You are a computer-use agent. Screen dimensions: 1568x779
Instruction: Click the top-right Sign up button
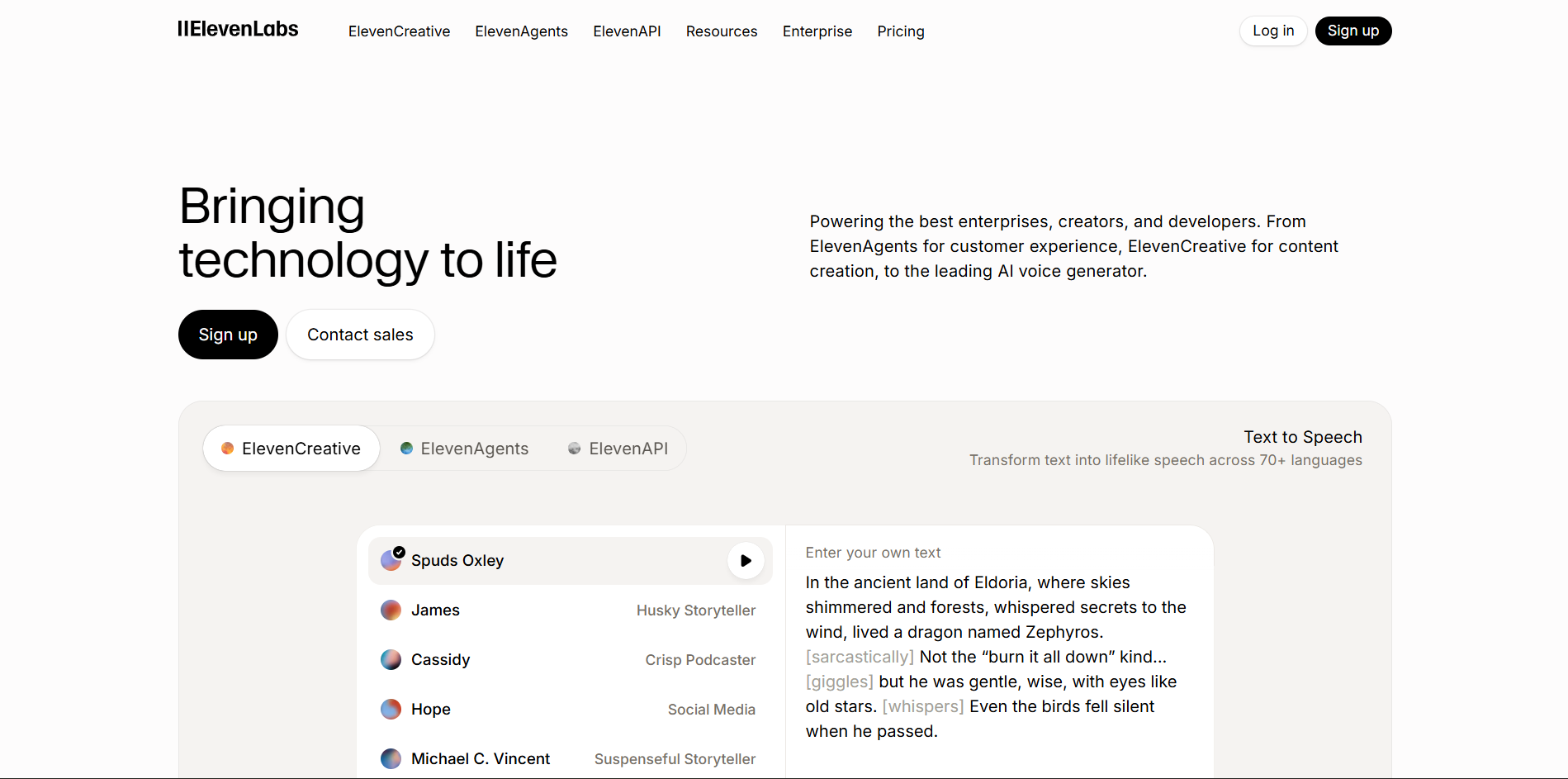(1352, 31)
